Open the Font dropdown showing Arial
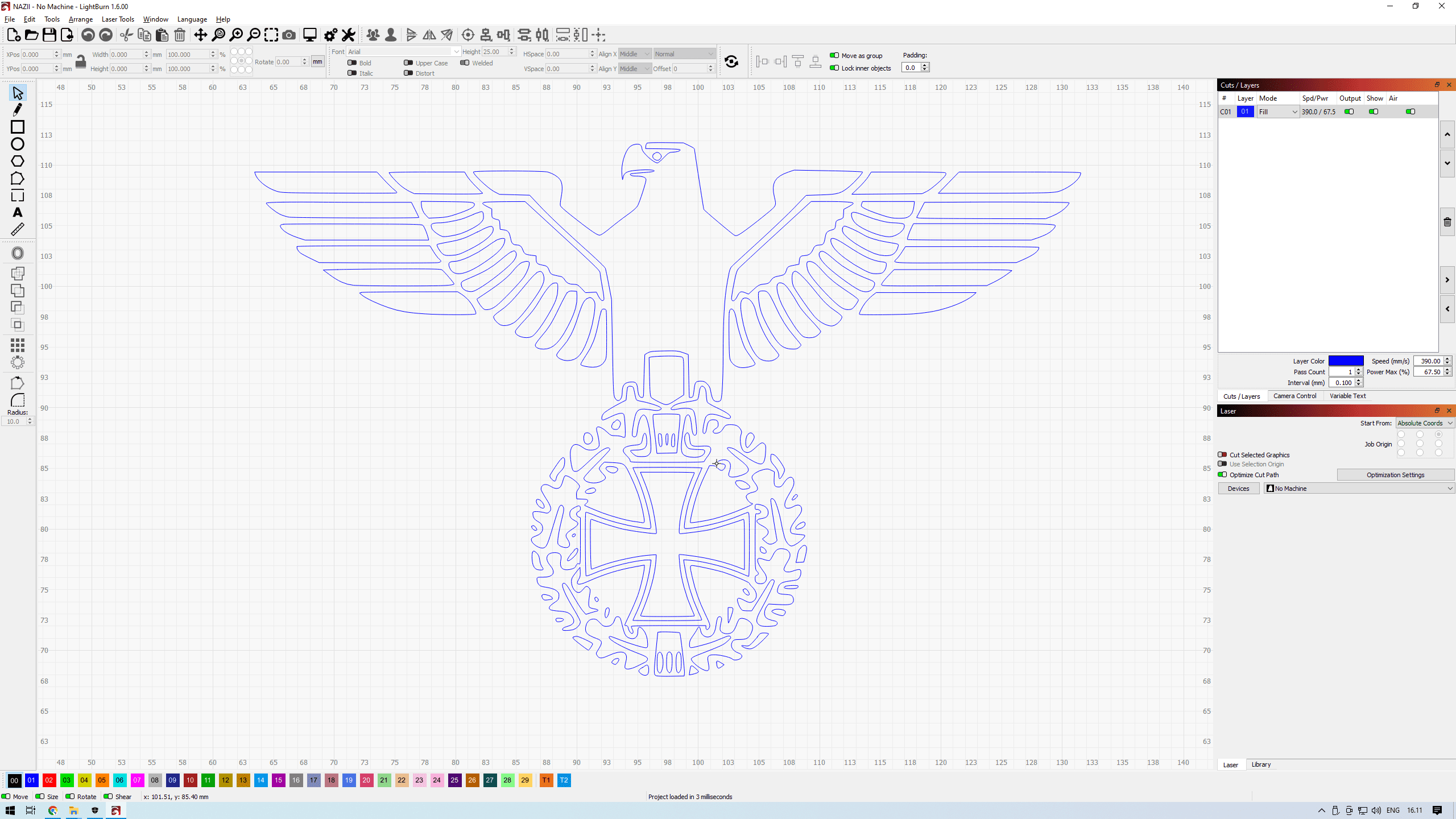The image size is (1456, 819). click(x=403, y=52)
